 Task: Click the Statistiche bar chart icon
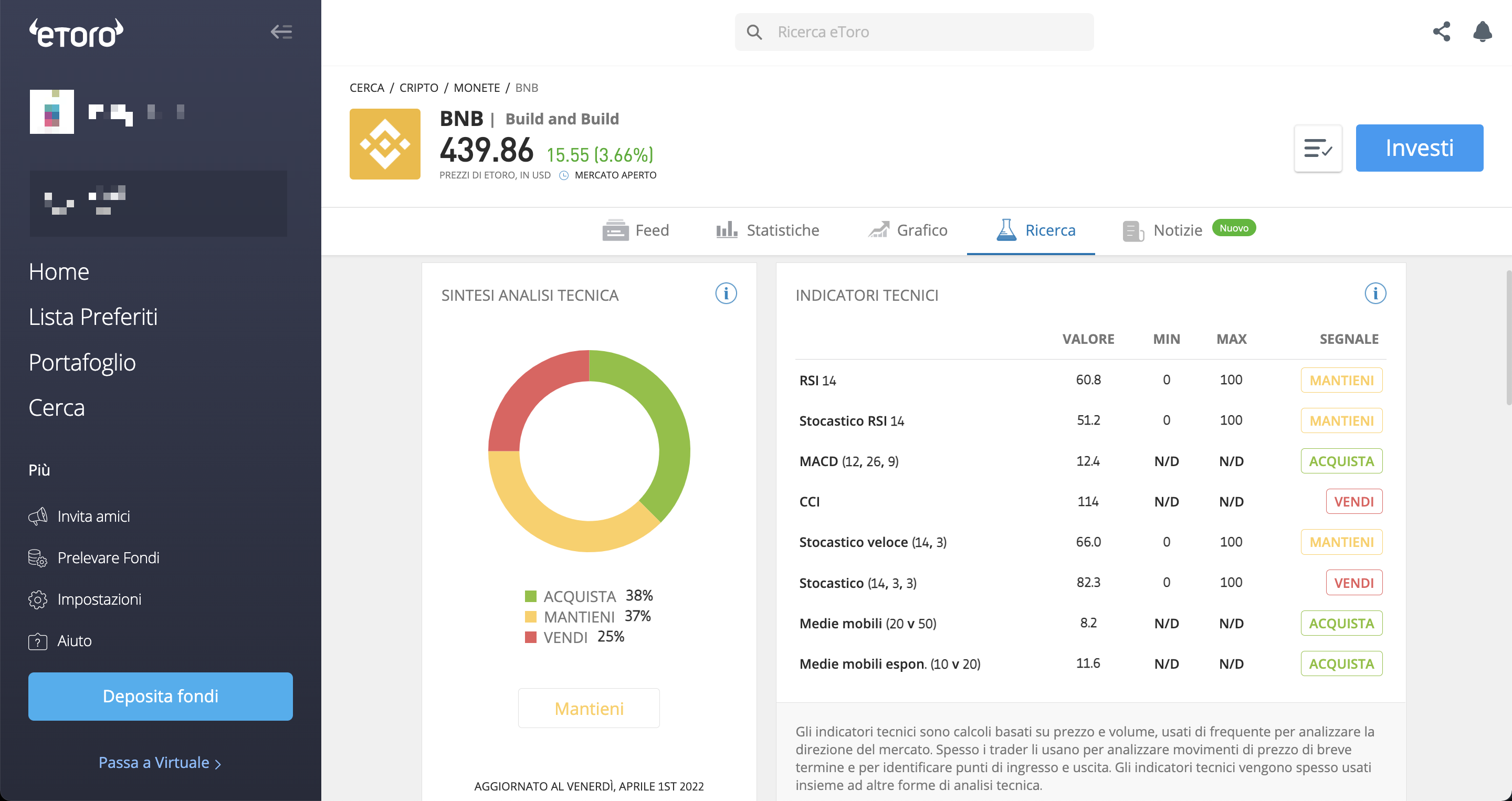coord(727,229)
